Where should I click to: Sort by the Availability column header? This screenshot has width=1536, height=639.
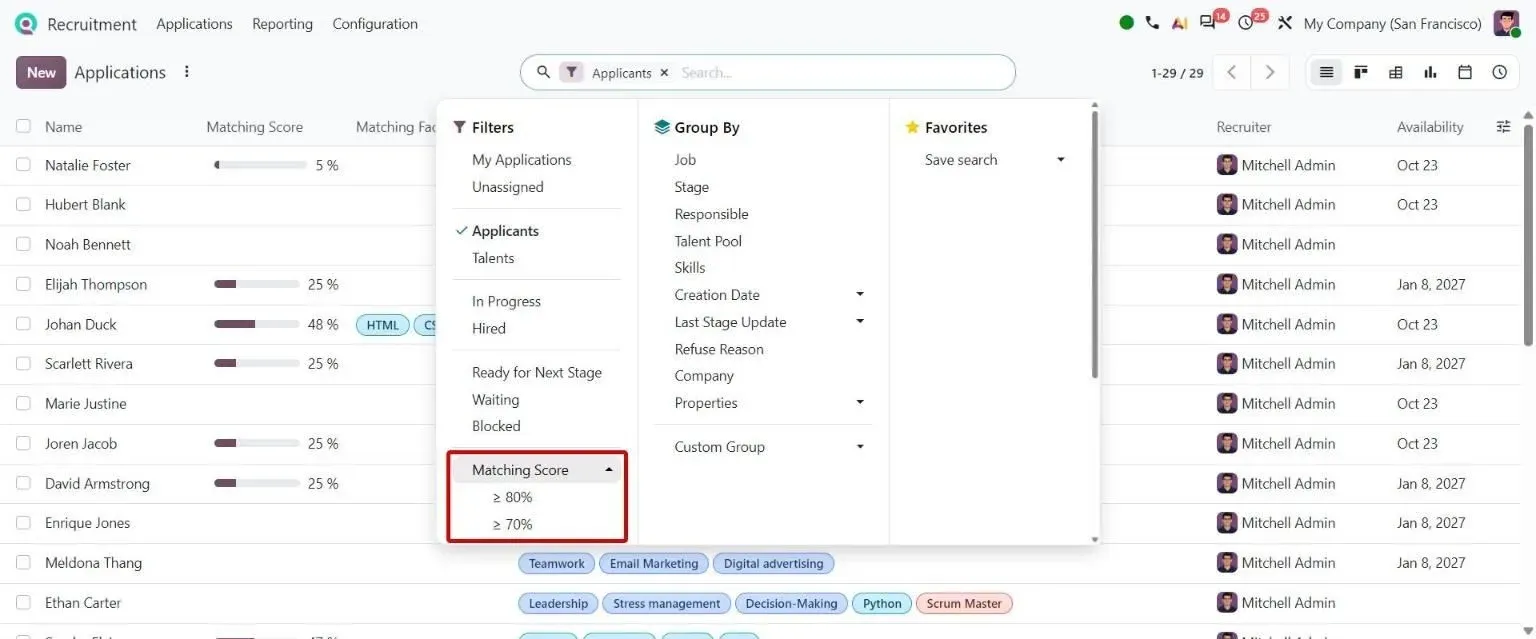[1430, 127]
